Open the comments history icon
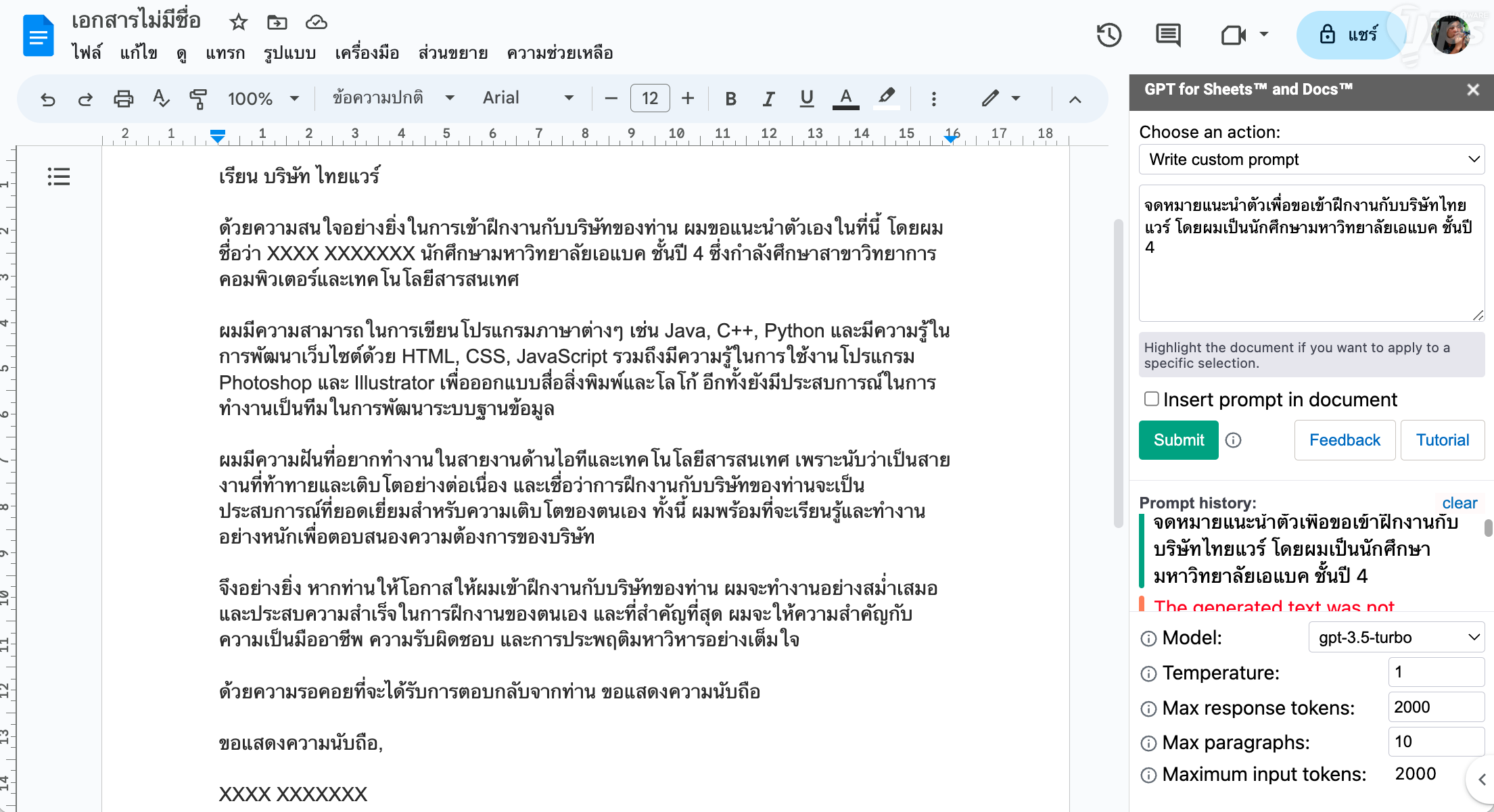 1168,35
